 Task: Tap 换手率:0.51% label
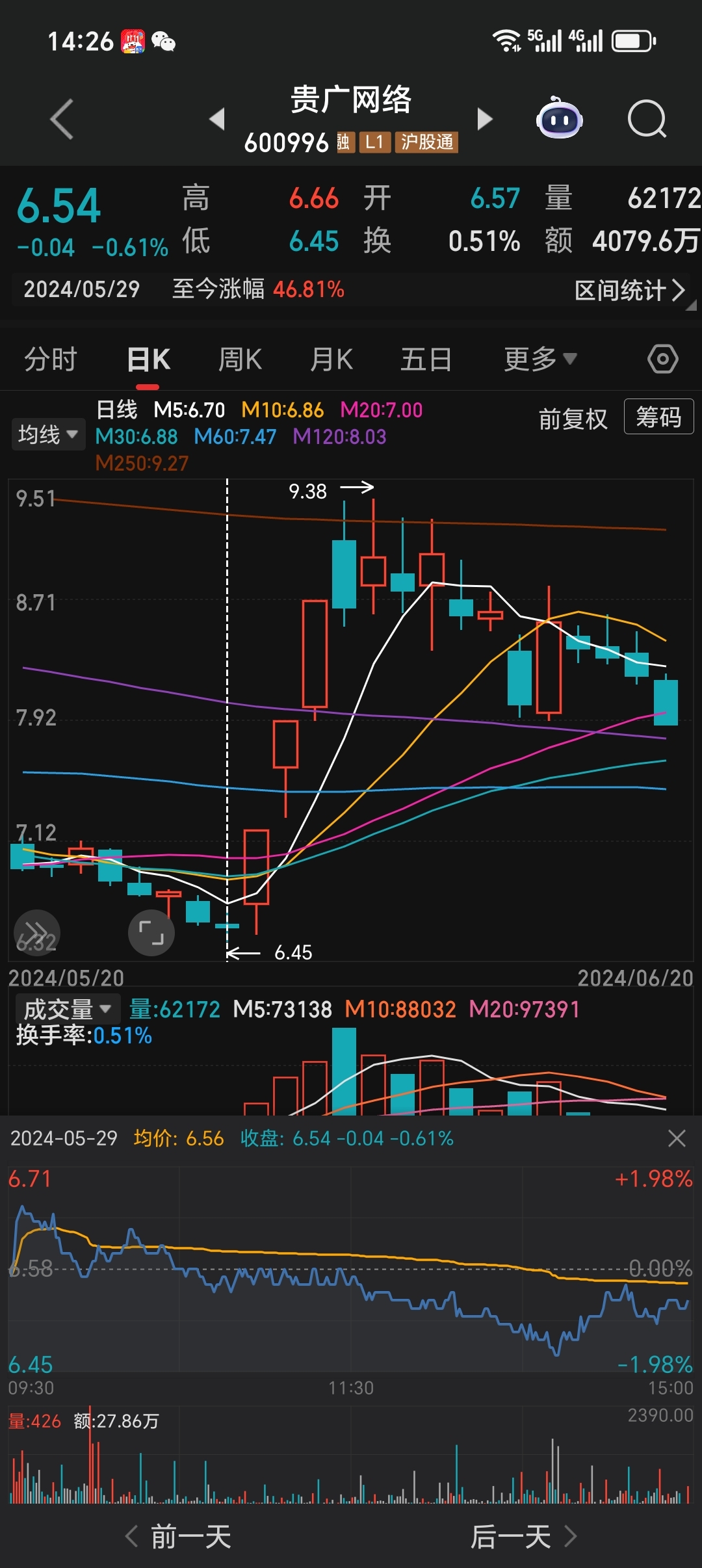tap(84, 1035)
